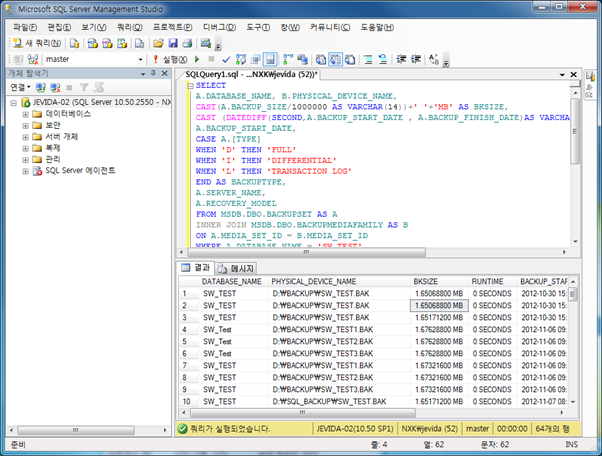Viewport: 602px width, 456px height.
Task: Expand the 서버 개체 folder node
Action: 25,137
